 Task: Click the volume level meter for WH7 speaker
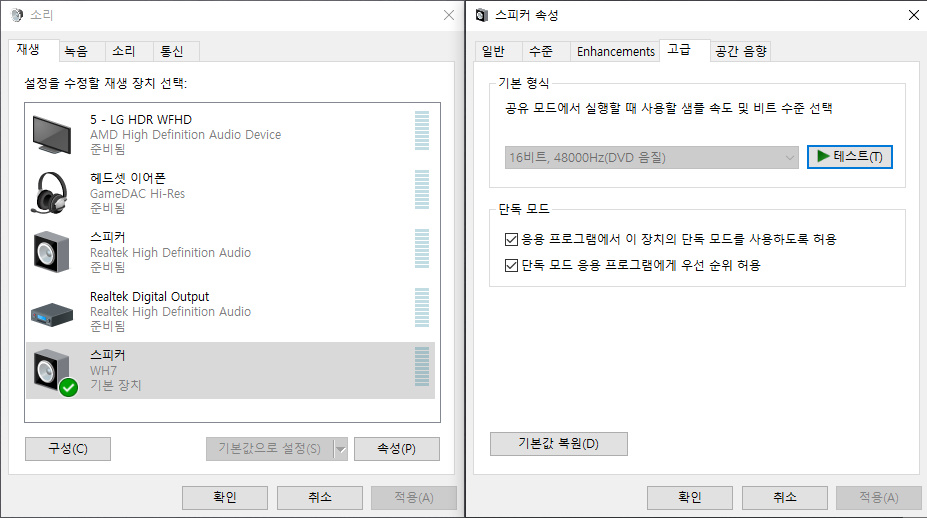point(422,367)
